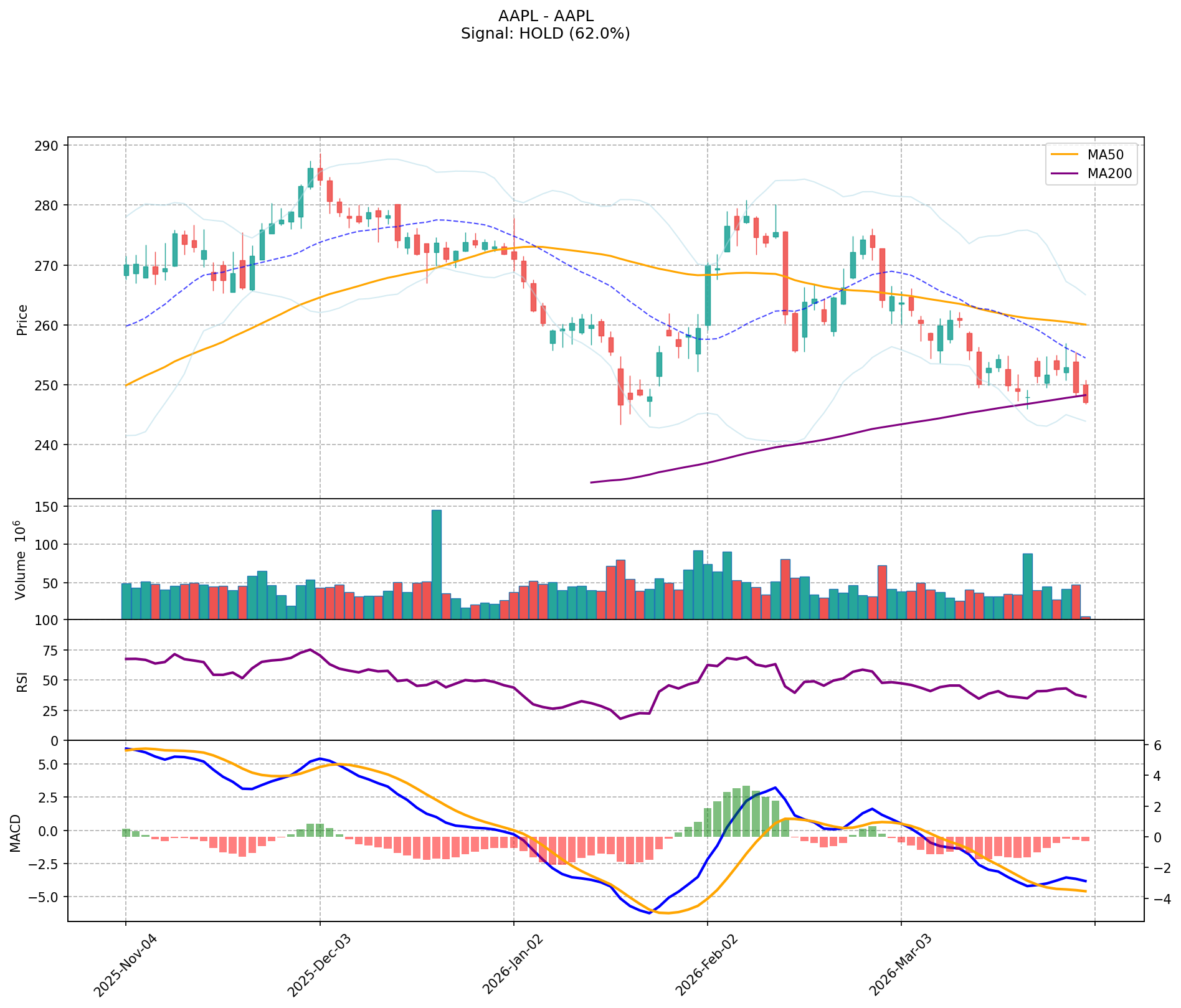Click the RSI y-axis label
Image resolution: width=1181 pixels, height=1008 pixels.
(x=22, y=681)
